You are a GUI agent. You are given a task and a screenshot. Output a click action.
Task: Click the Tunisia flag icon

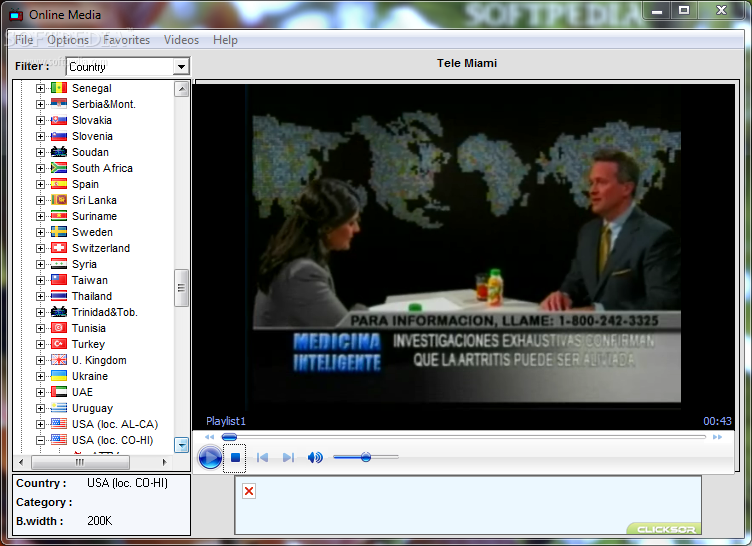(59, 328)
